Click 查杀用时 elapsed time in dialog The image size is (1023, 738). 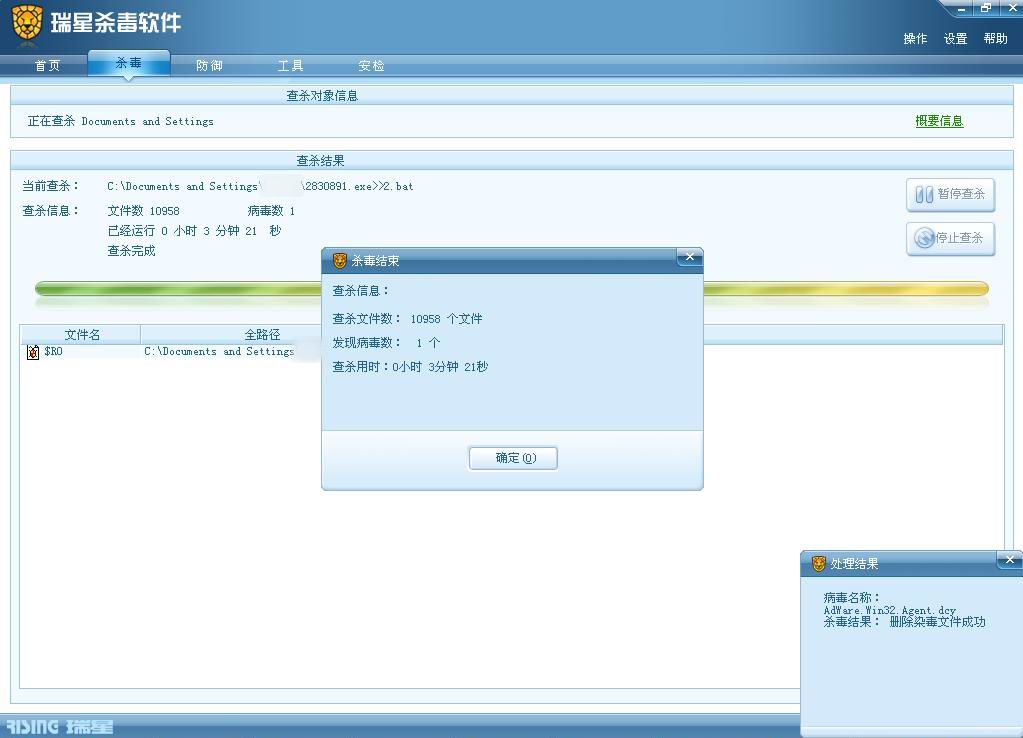click(410, 367)
